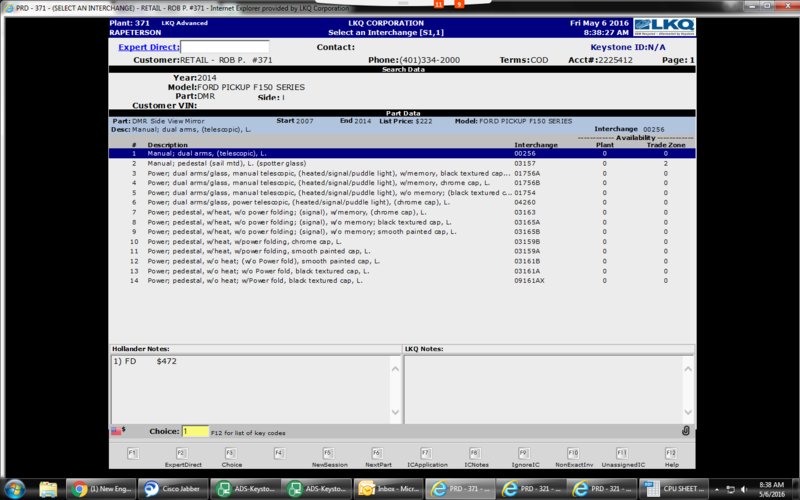Screen dimensions: 800x500
Task: Switch to first PRD - 321 taskbar window
Action: tap(531, 489)
